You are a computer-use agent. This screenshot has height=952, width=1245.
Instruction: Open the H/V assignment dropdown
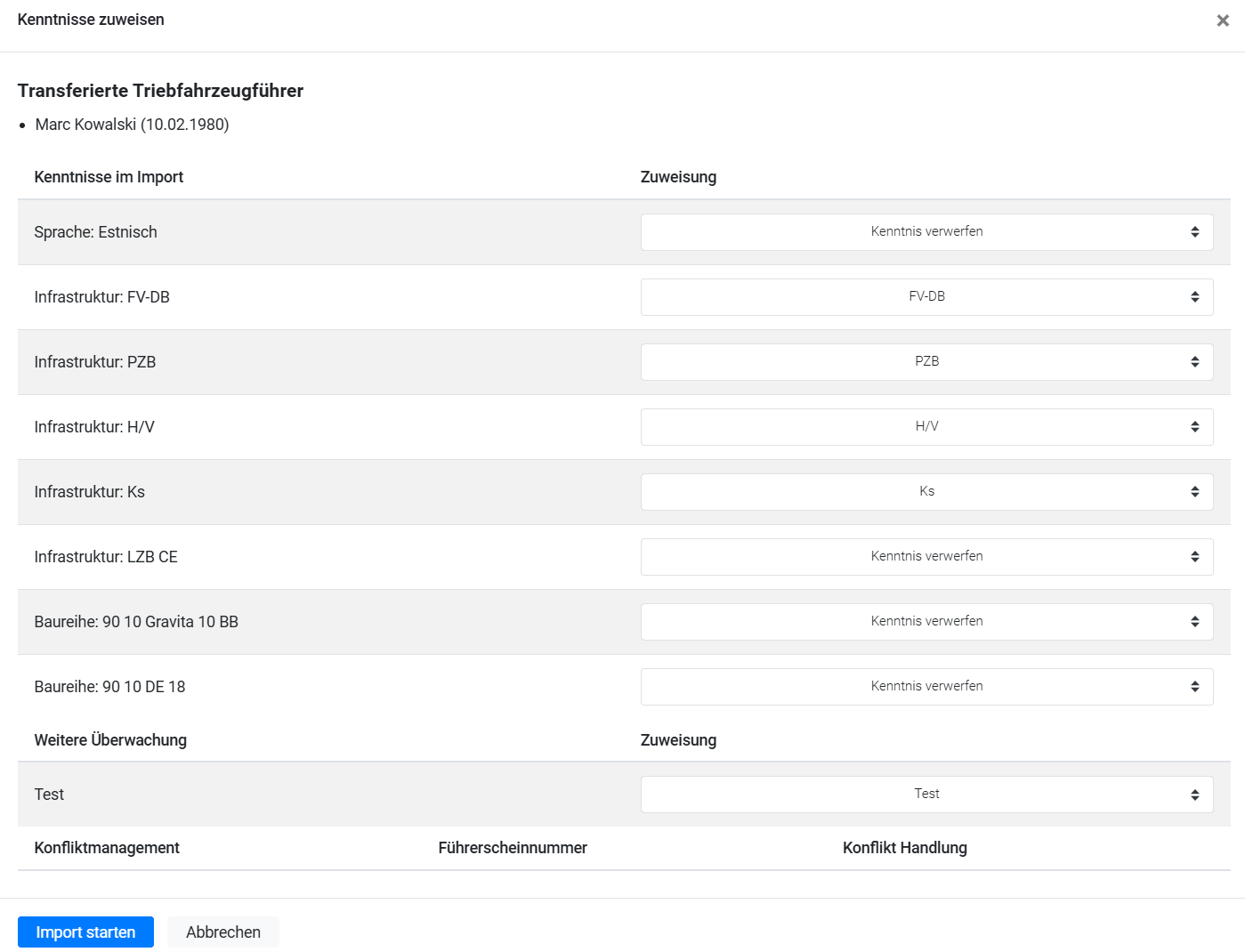click(x=926, y=427)
